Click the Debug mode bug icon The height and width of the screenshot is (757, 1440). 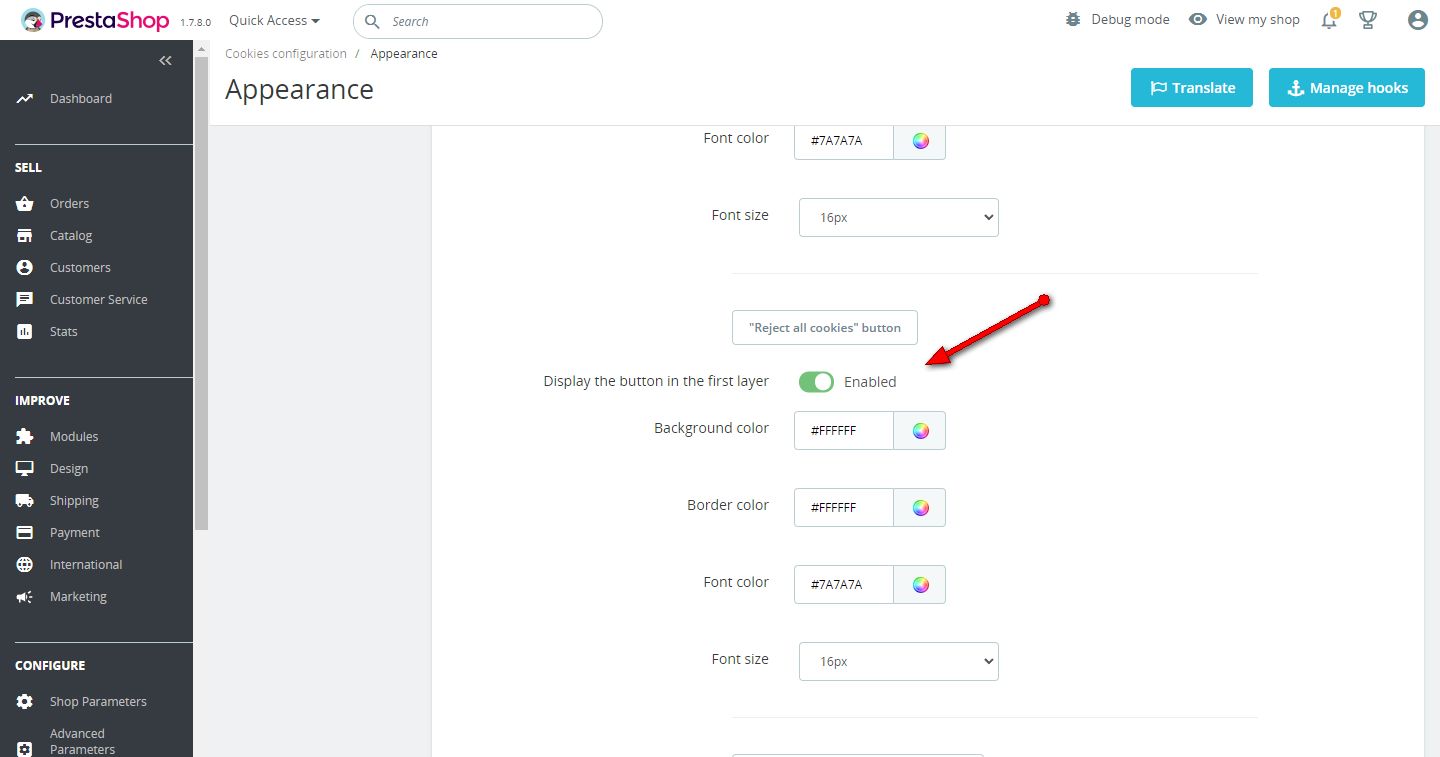1074,20
